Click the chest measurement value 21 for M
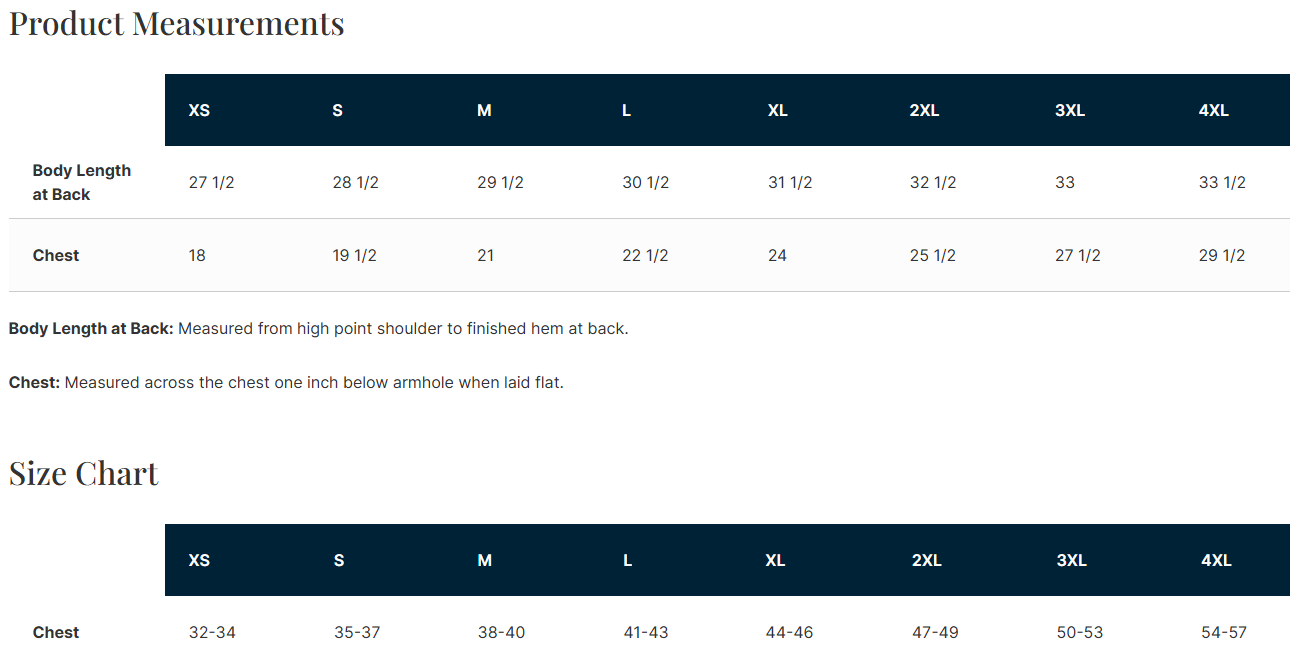 (486, 255)
